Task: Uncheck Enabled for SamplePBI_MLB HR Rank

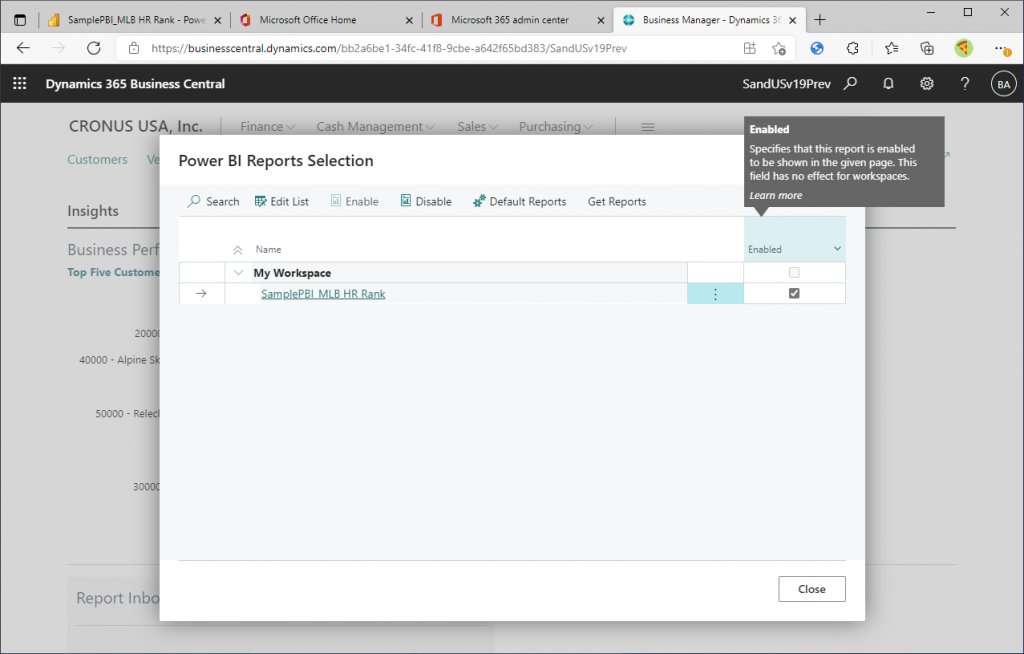Action: pos(794,293)
